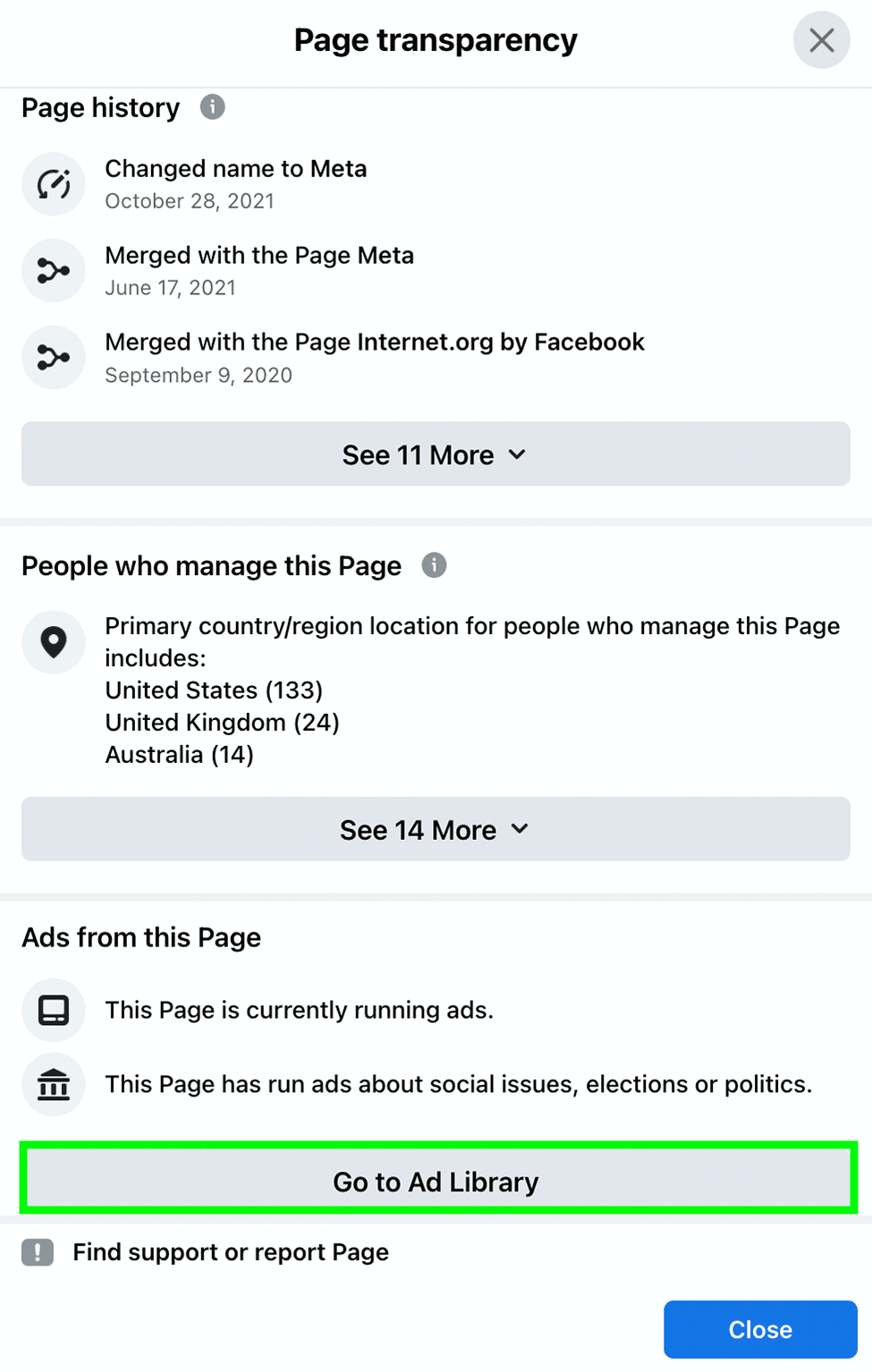
Task: Click the Page history info icon
Action: point(212,107)
